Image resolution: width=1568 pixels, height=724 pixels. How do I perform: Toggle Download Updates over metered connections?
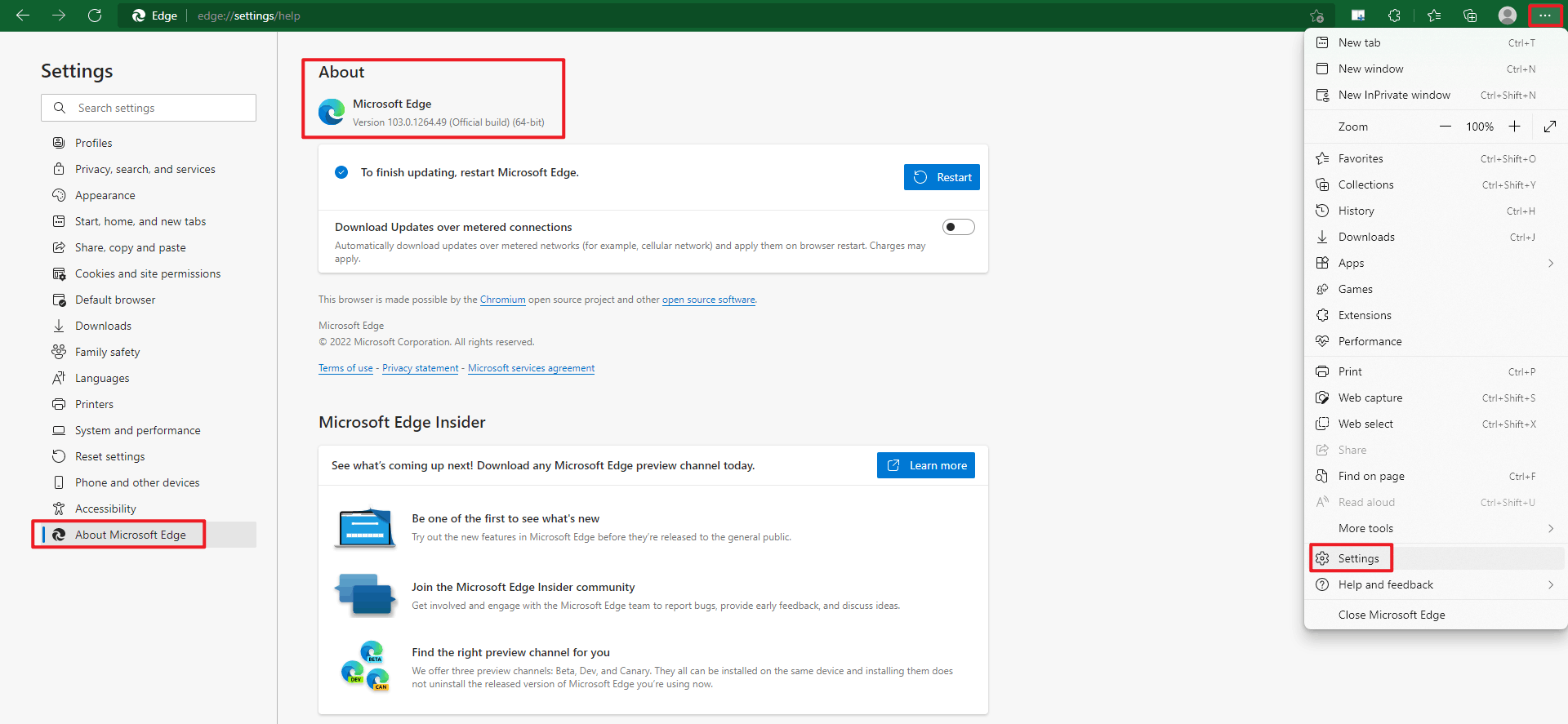(x=959, y=227)
